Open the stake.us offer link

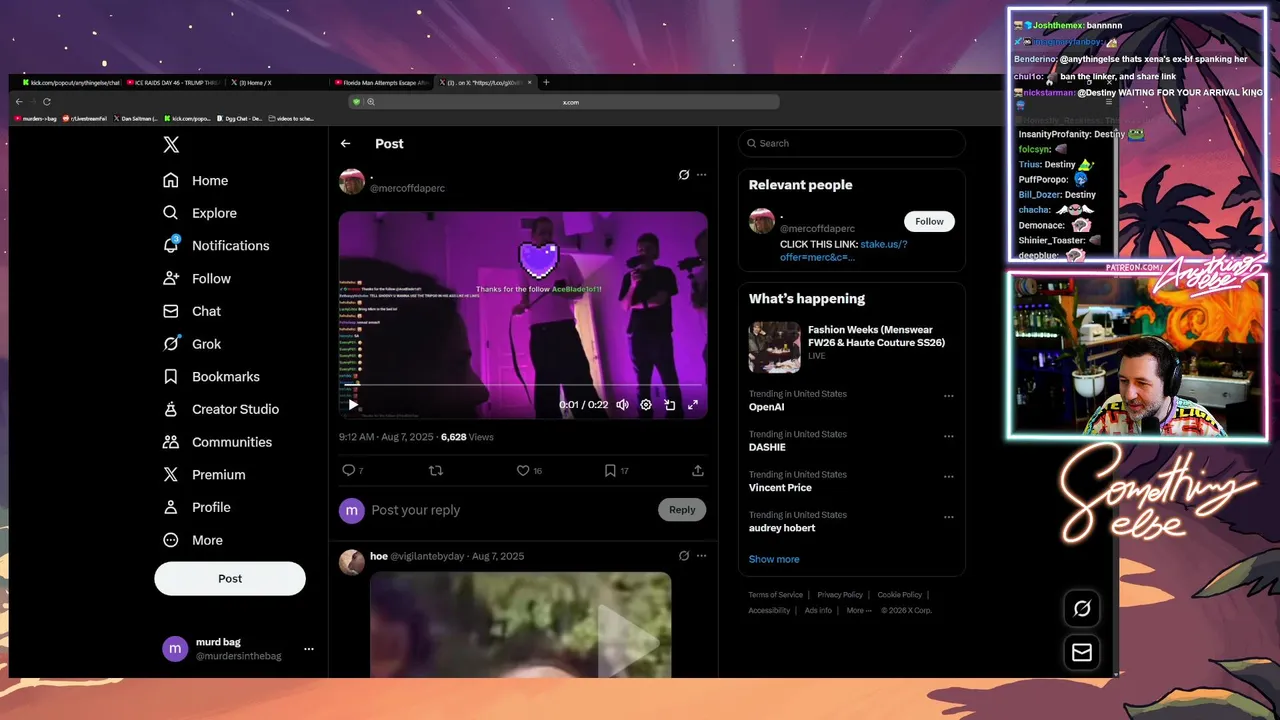click(843, 251)
